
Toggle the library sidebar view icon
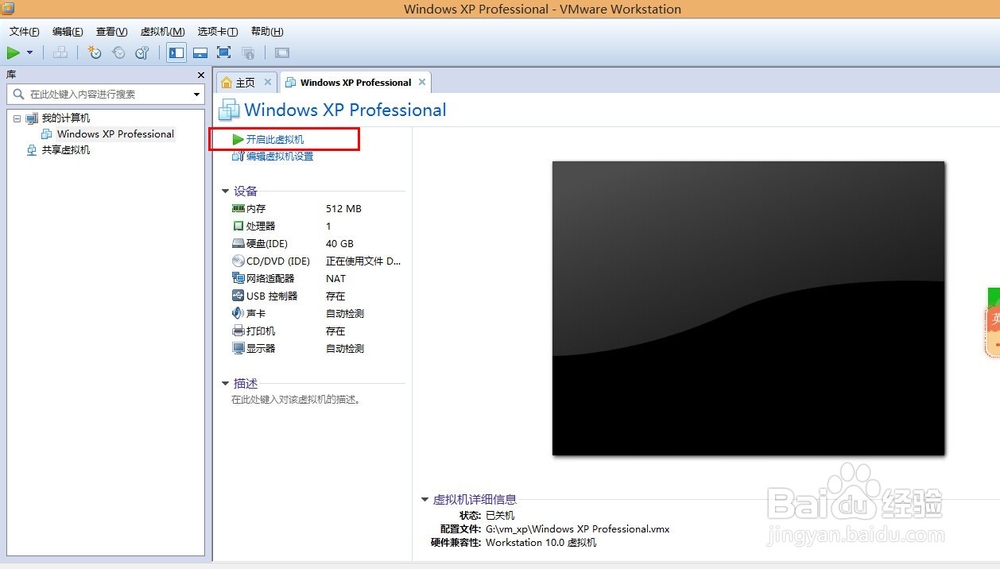(x=176, y=53)
